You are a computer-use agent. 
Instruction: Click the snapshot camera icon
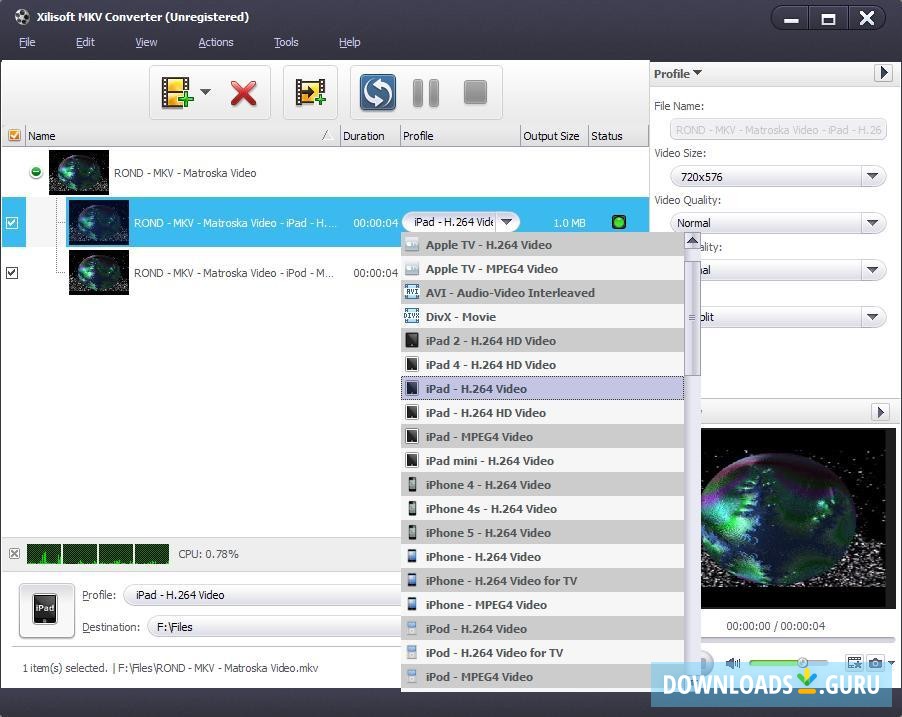point(875,662)
